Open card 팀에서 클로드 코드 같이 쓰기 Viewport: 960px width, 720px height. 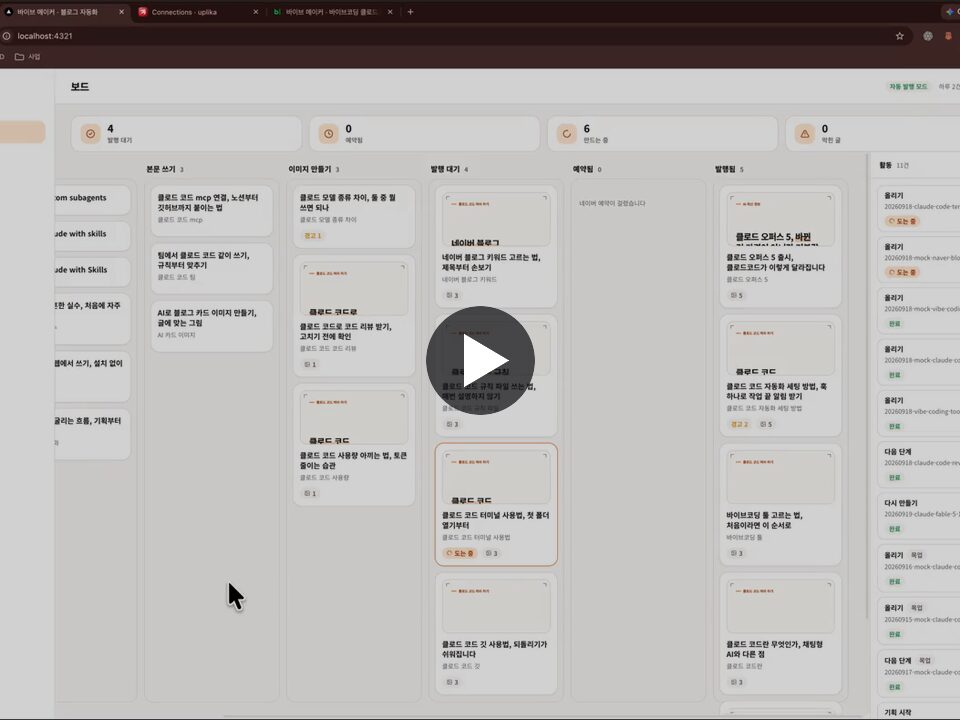pyautogui.click(x=212, y=268)
